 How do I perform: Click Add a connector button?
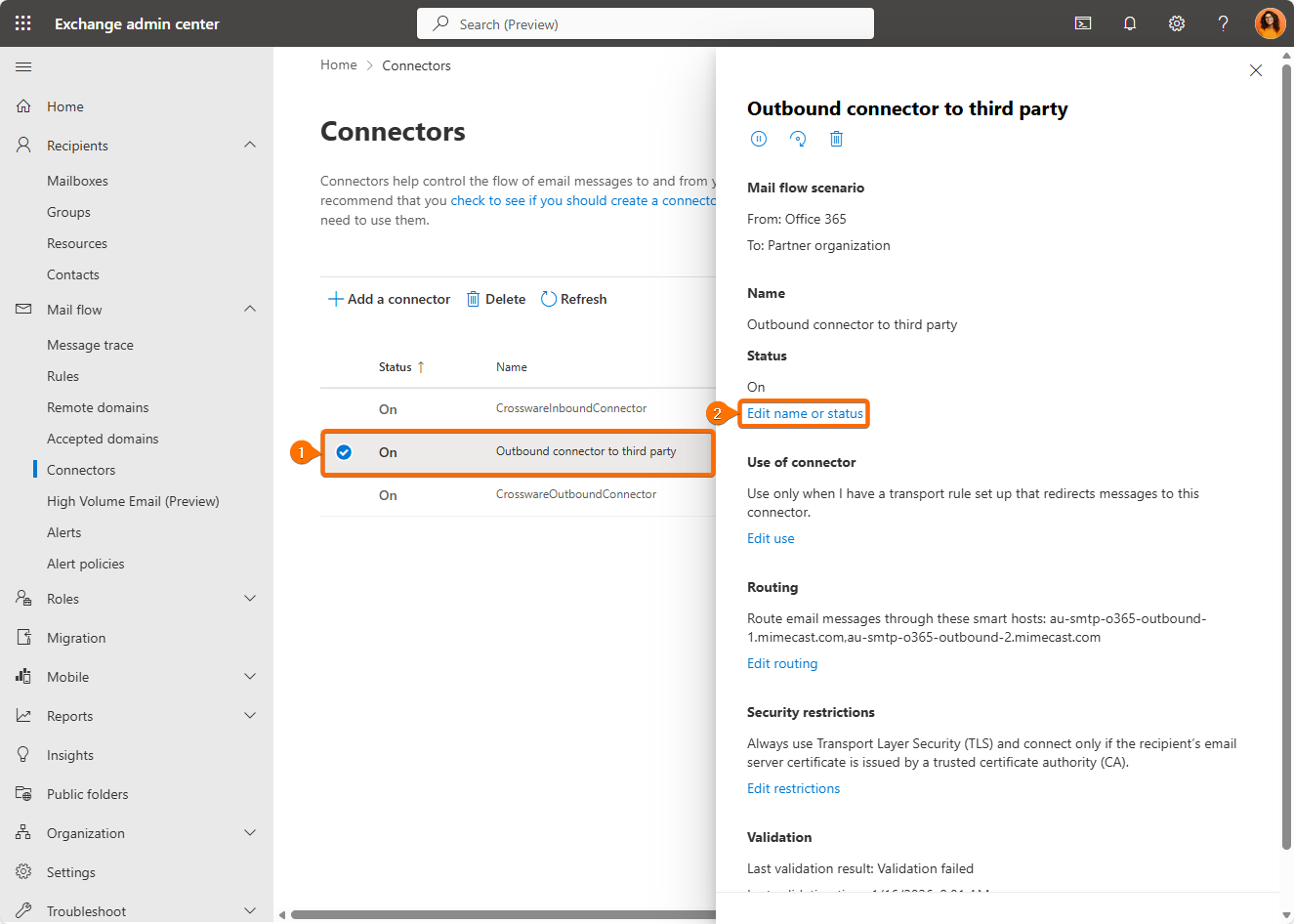[390, 299]
